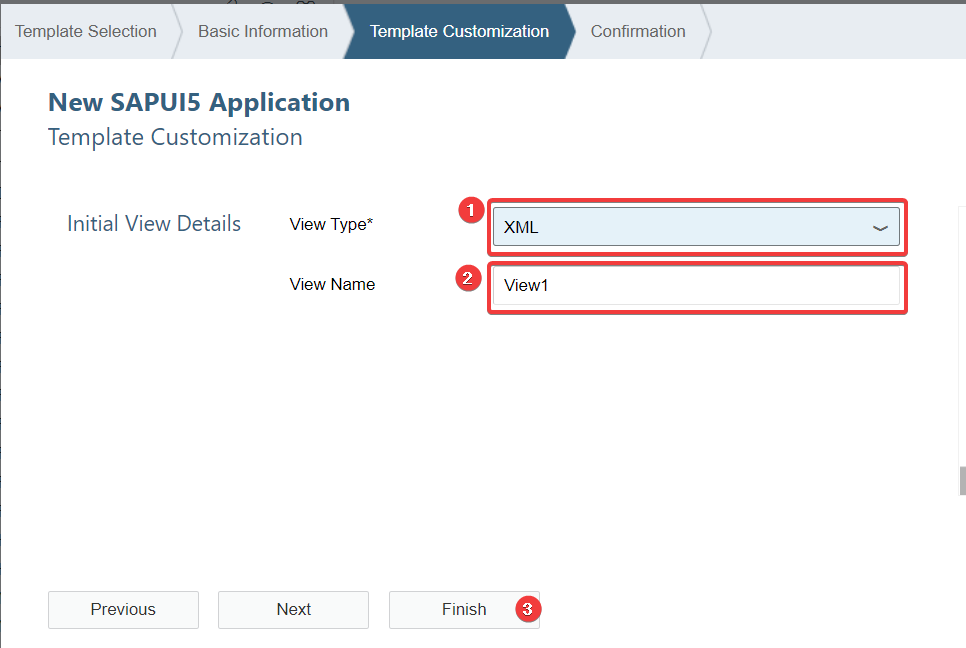Image resolution: width=966 pixels, height=648 pixels.
Task: Click the View Type* field label
Action: [x=331, y=224]
